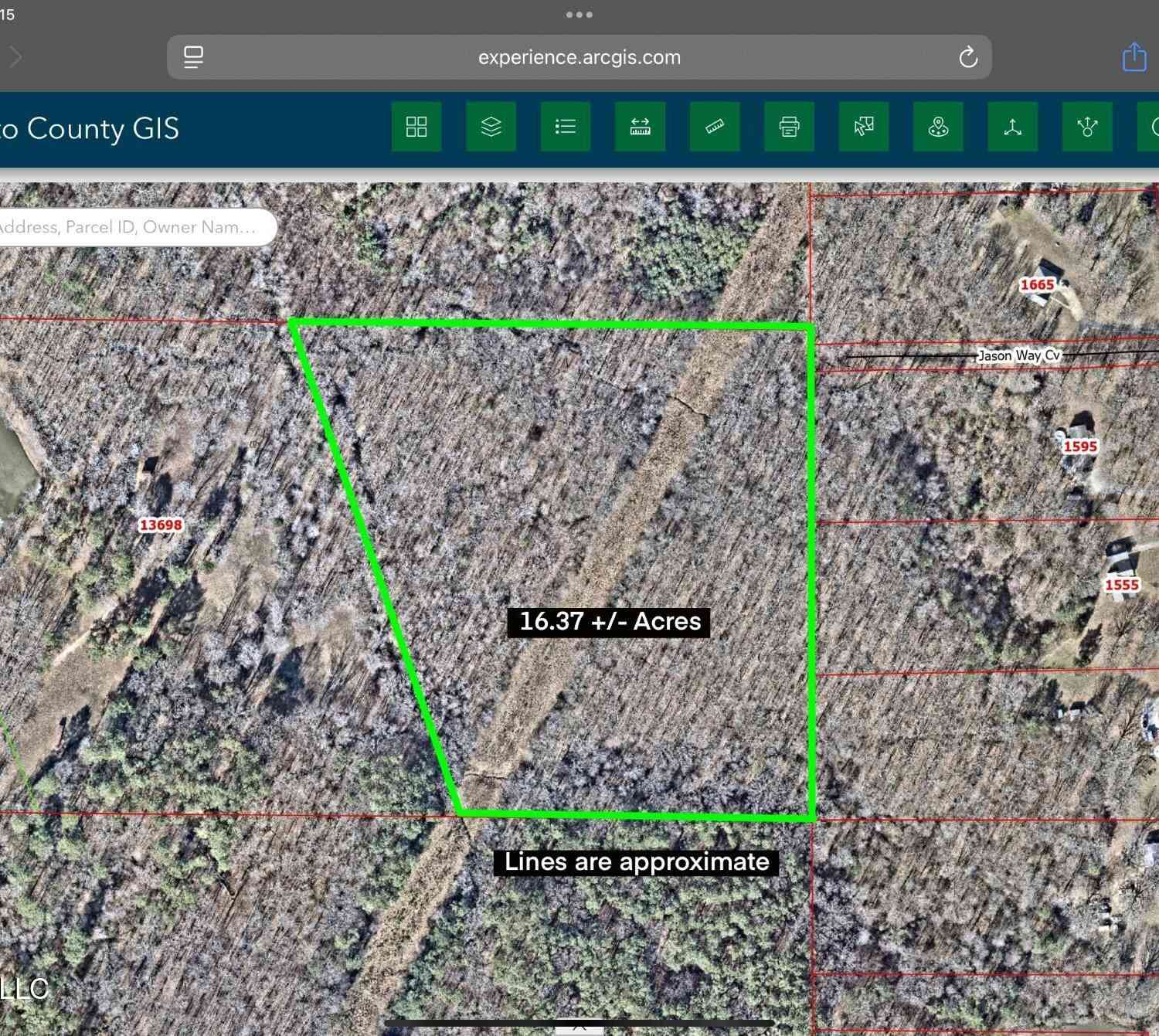1159x1036 pixels.
Task: Click the County GIS title
Action: [90, 128]
